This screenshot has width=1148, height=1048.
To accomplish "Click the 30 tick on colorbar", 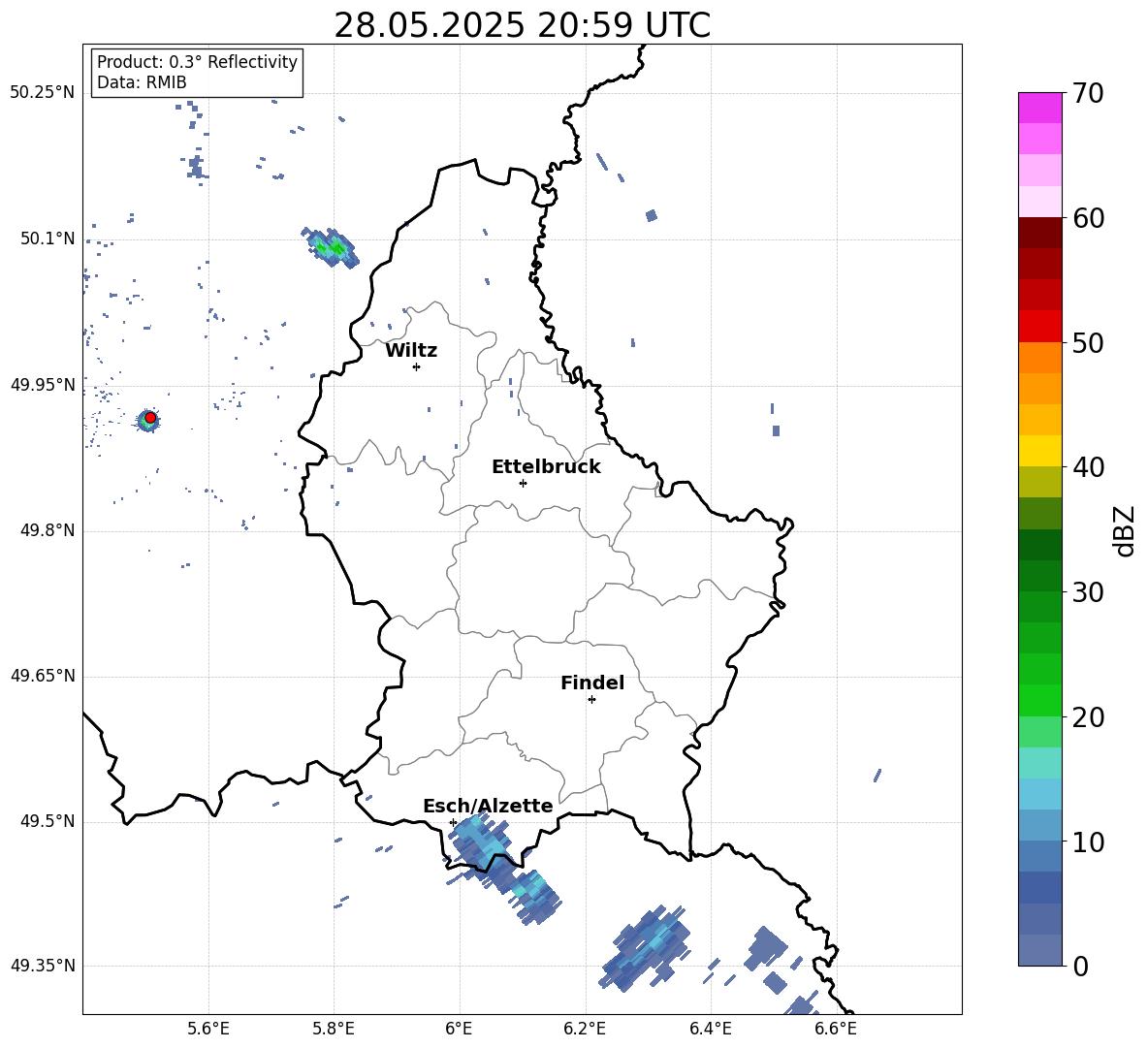I will point(1088,592).
